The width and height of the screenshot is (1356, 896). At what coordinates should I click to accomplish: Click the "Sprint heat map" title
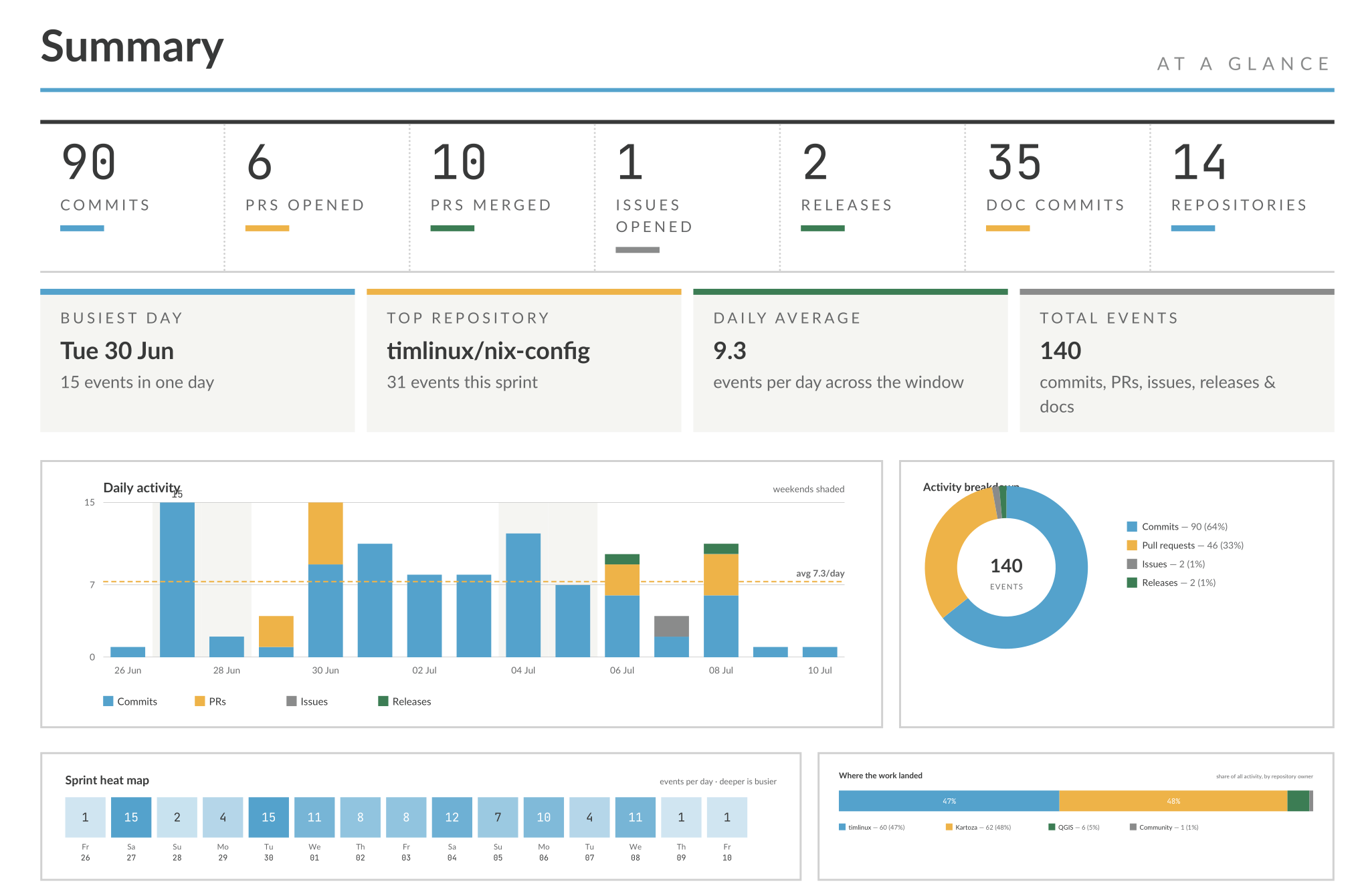(107, 780)
